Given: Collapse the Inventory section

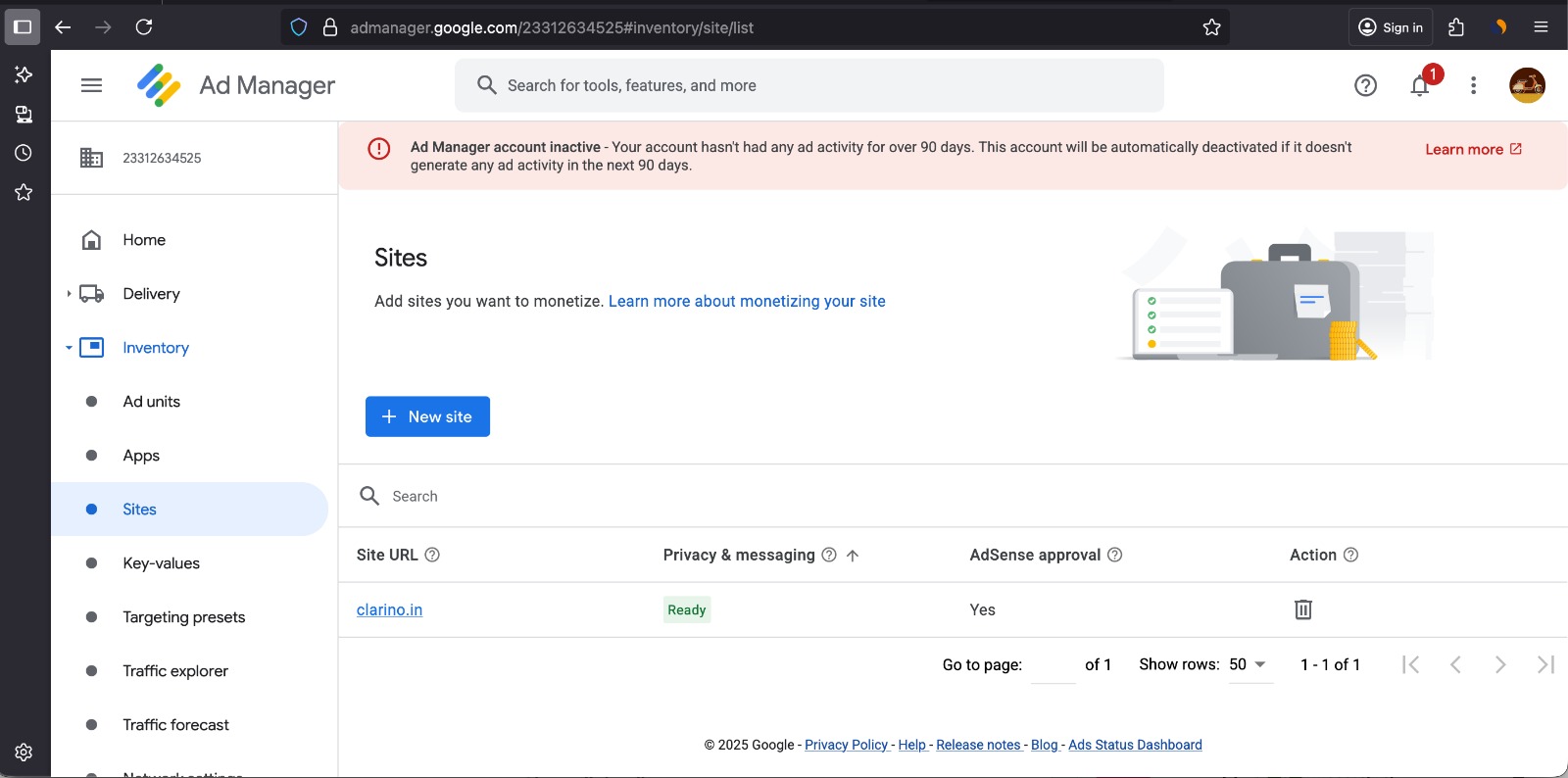Looking at the screenshot, I should pos(69,348).
